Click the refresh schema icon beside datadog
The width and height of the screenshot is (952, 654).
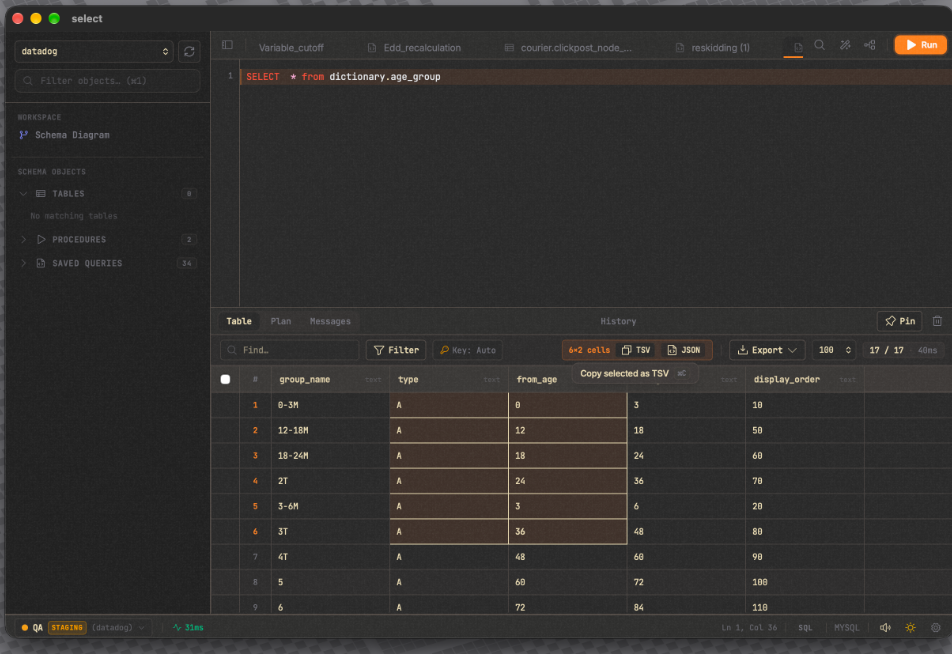(x=189, y=52)
